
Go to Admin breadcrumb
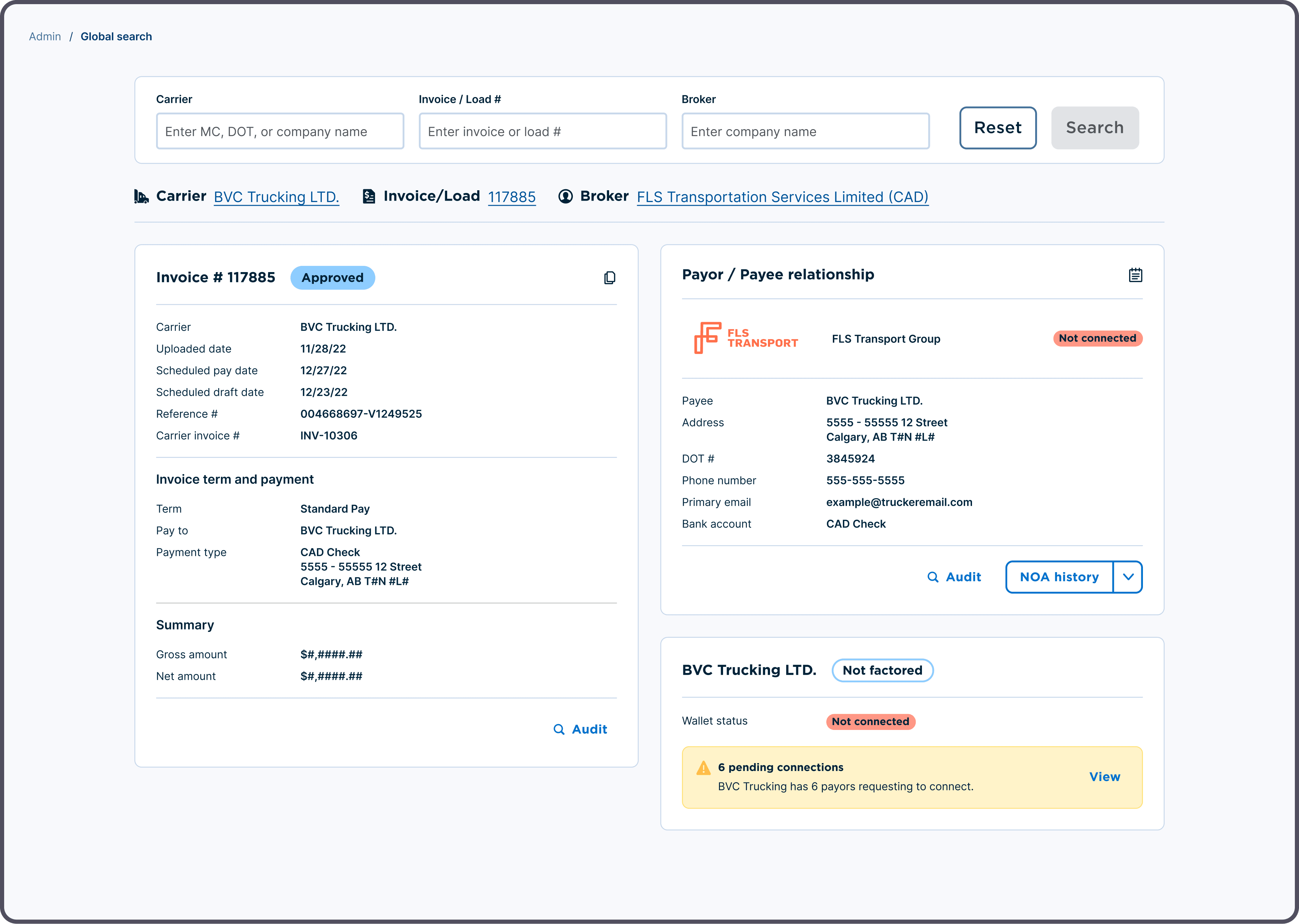(45, 37)
